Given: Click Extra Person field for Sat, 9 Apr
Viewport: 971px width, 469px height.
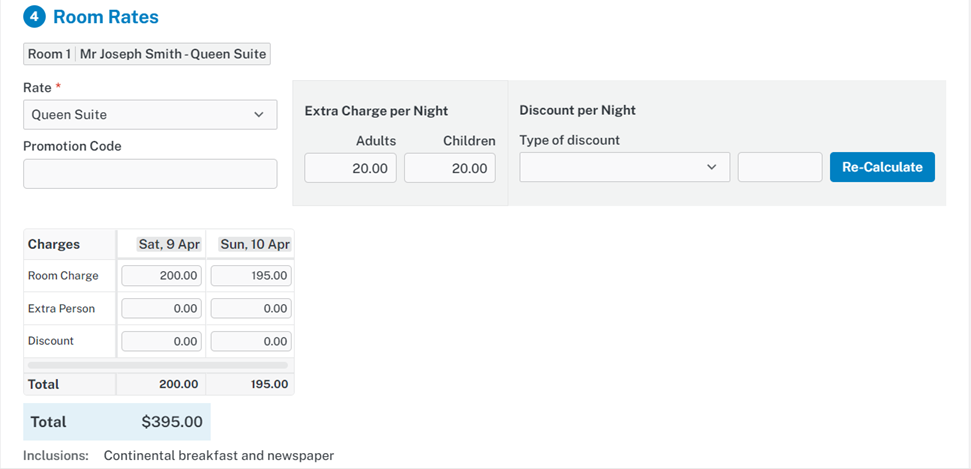Looking at the screenshot, I should (x=161, y=309).
